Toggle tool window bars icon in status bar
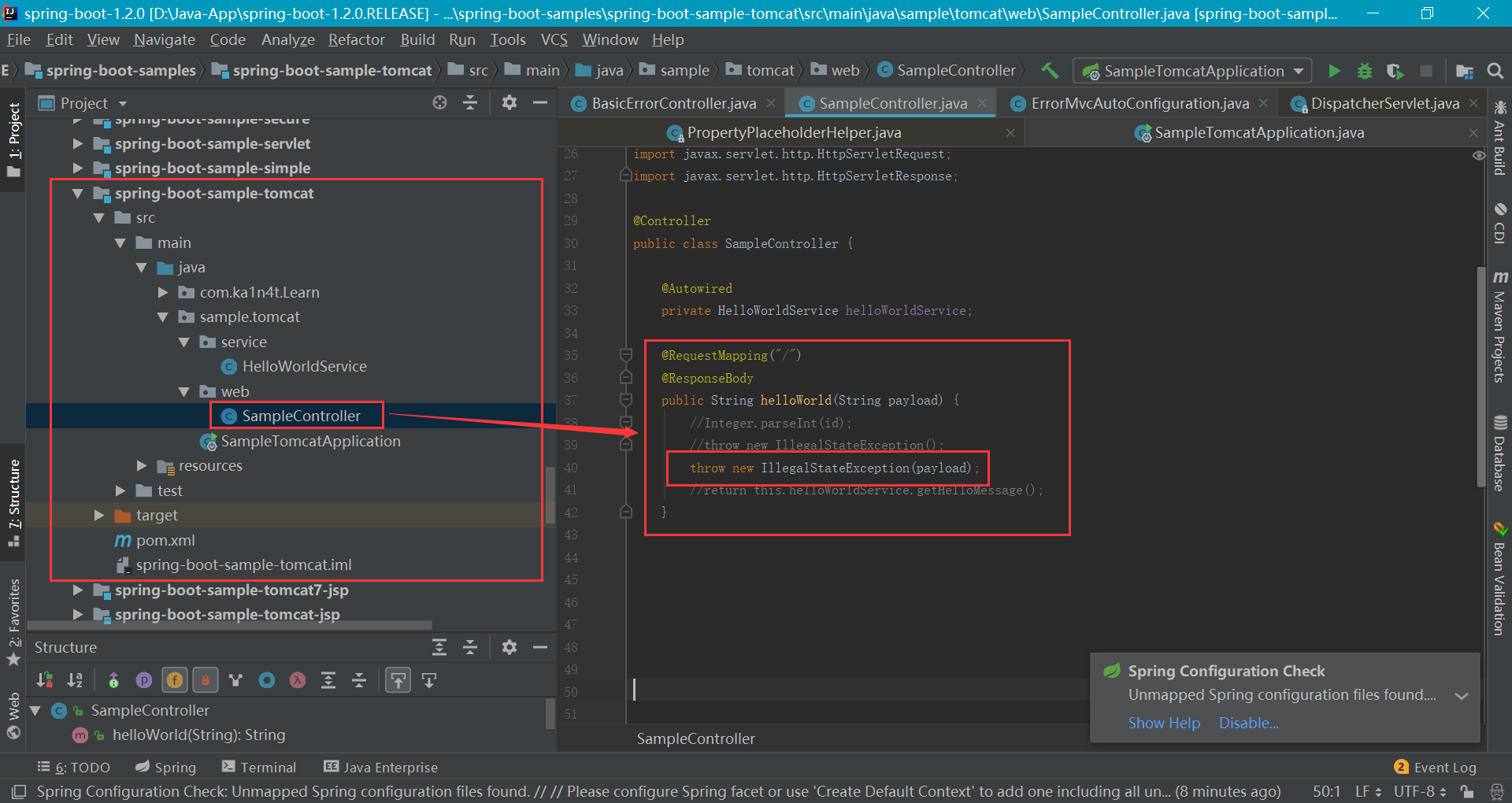The width and height of the screenshot is (1512, 803). click(18, 791)
